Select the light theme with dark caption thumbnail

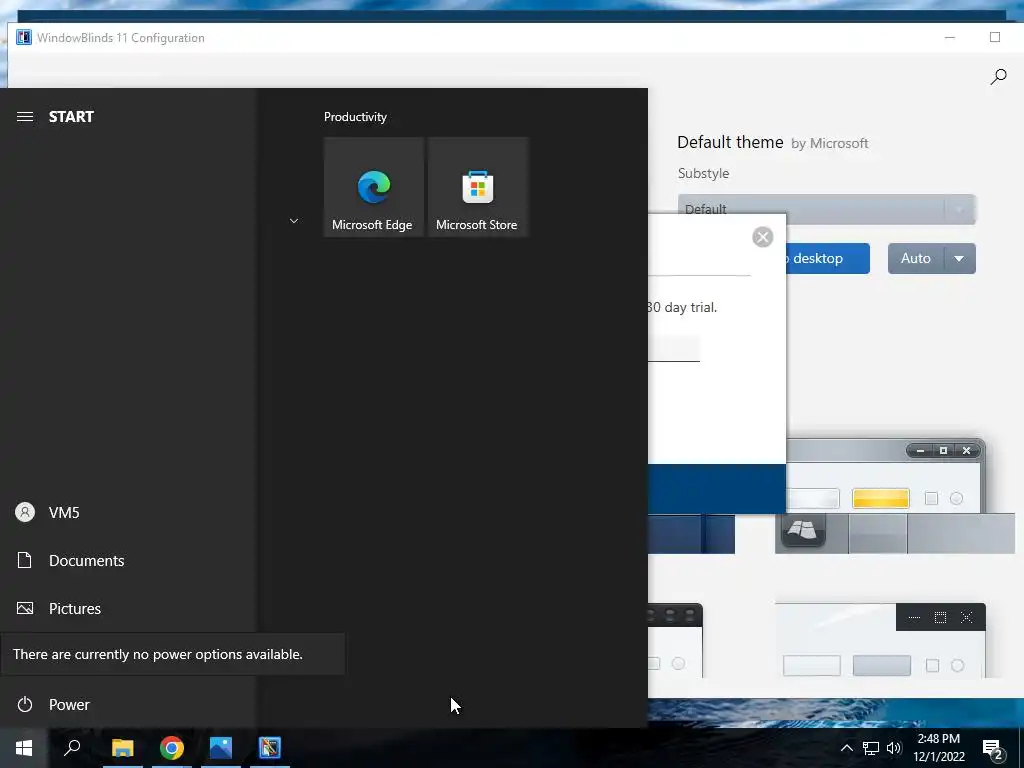(880, 640)
